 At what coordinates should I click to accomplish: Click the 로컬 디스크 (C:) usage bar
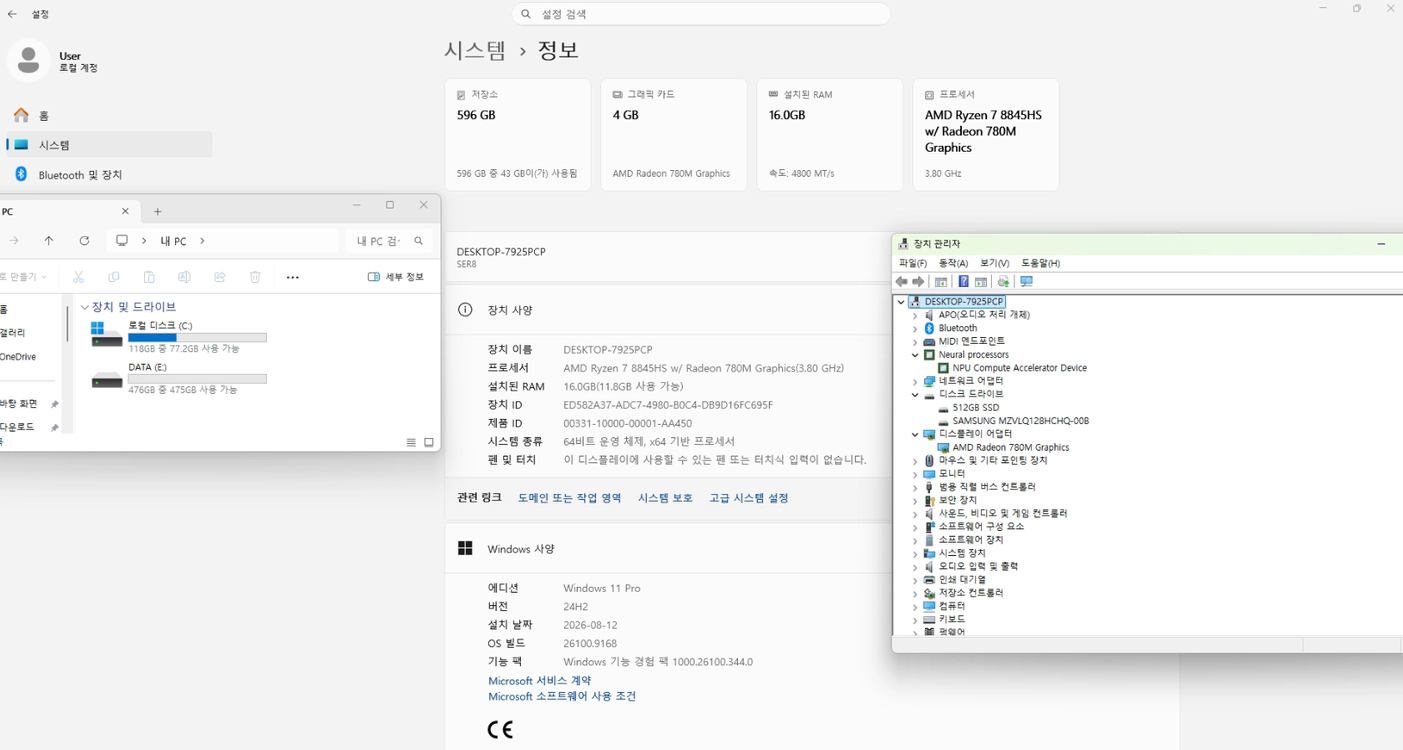197,338
